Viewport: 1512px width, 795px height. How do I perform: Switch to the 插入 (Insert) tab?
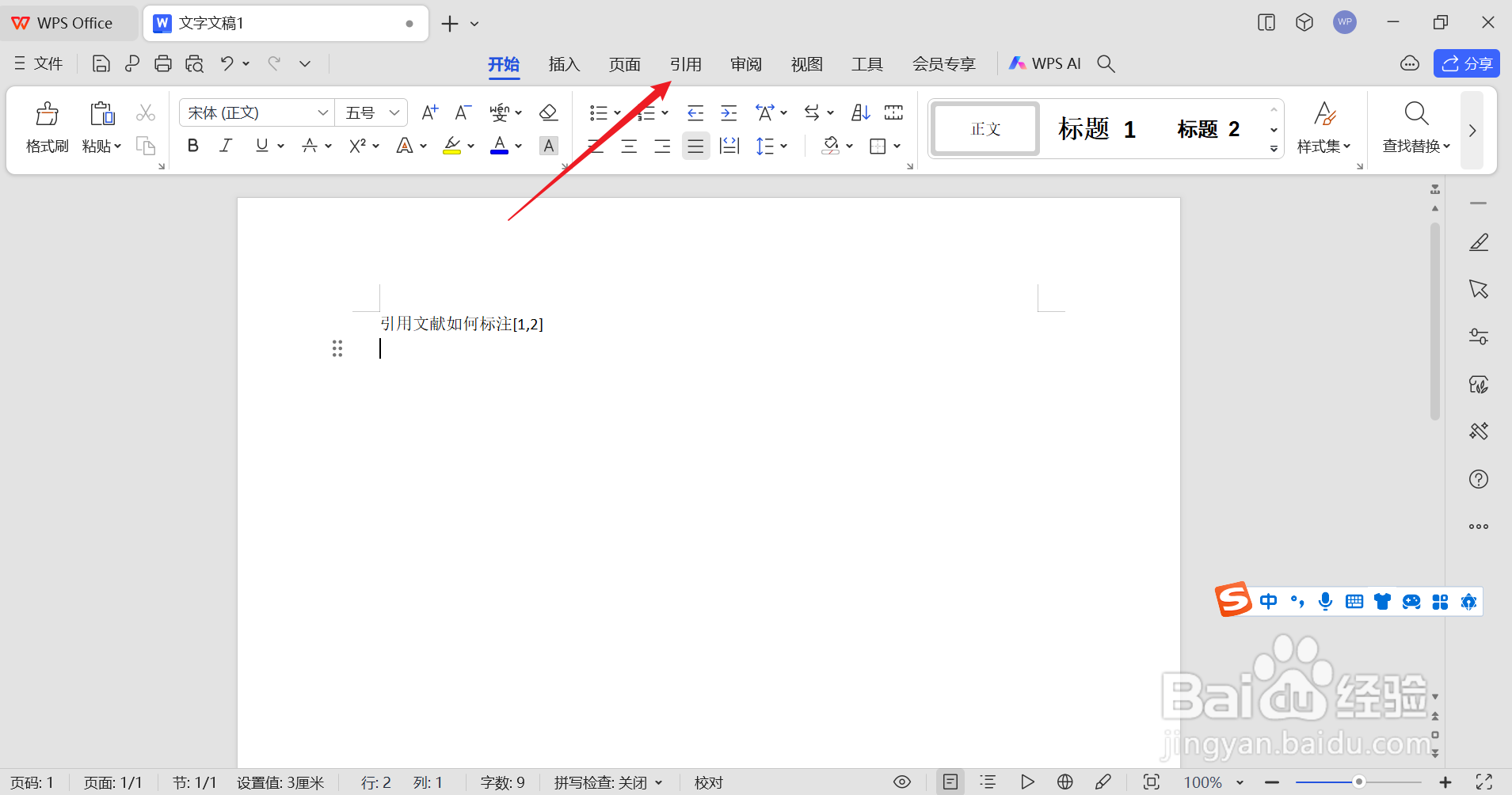[564, 64]
